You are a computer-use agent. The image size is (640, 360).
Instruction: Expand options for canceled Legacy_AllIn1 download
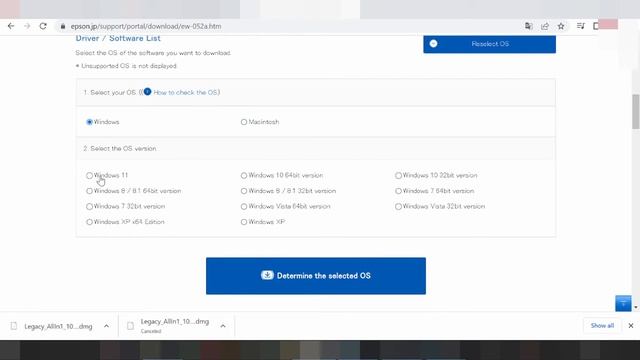pyautogui.click(x=223, y=326)
